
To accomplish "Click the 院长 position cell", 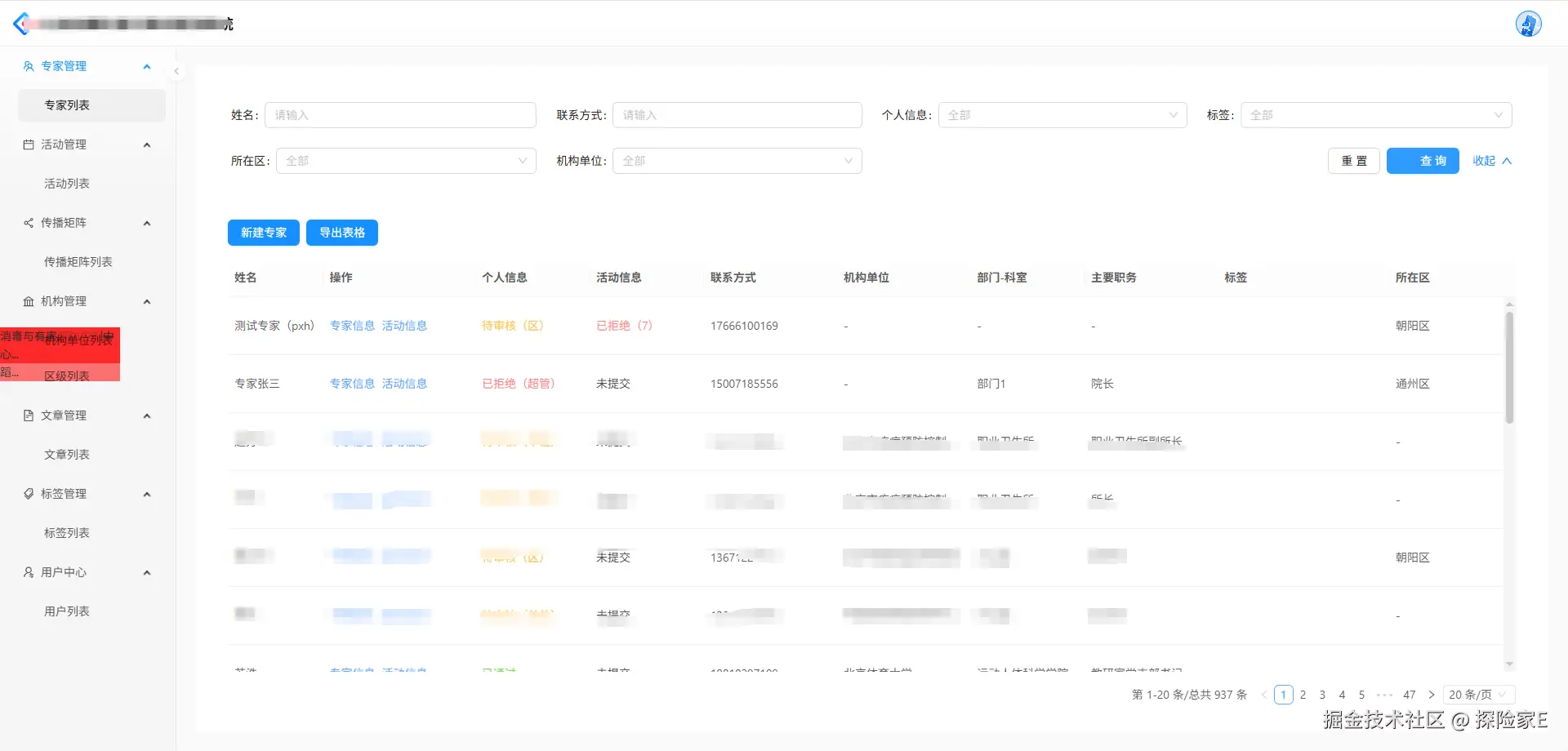I will tap(1102, 384).
